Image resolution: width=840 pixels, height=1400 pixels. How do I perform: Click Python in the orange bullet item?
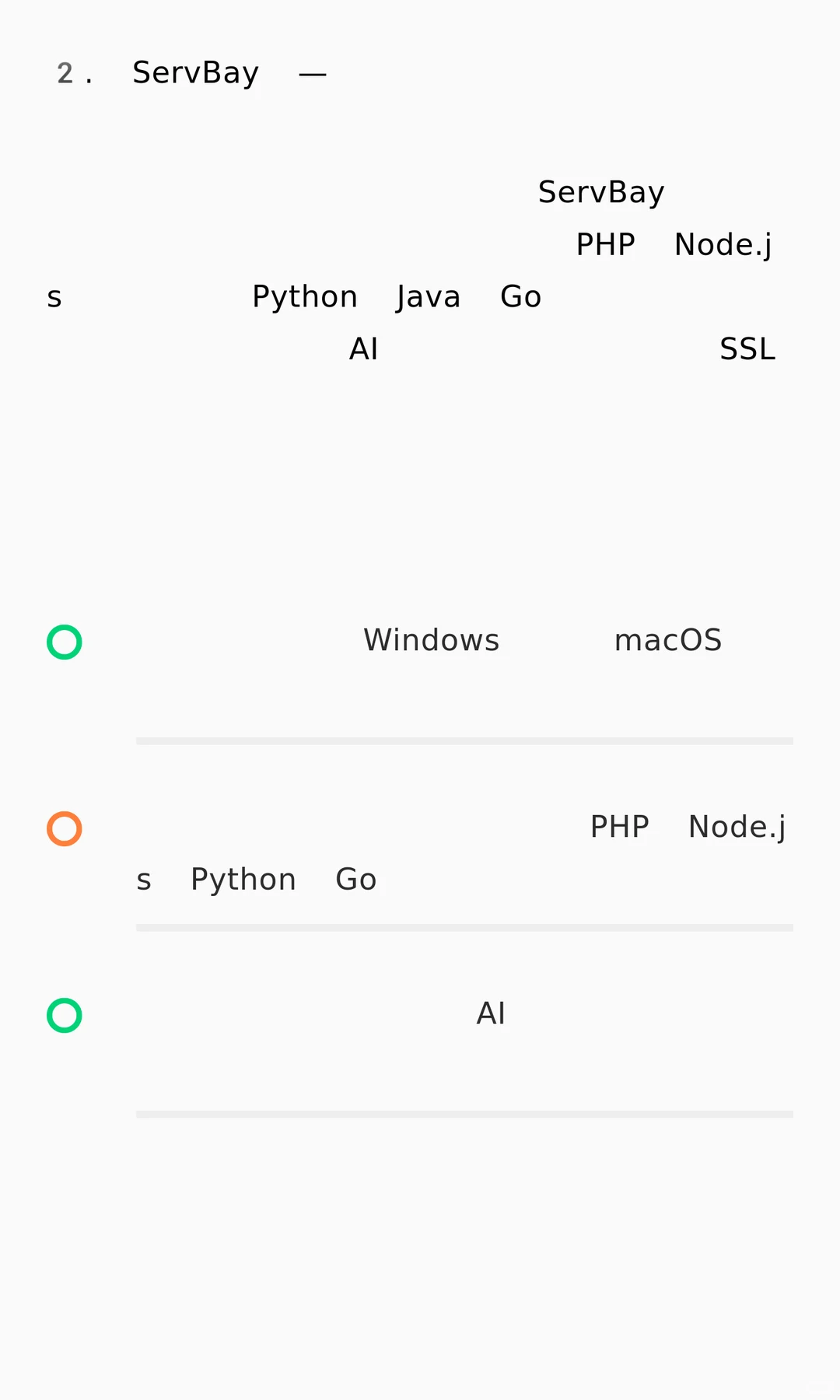point(243,880)
